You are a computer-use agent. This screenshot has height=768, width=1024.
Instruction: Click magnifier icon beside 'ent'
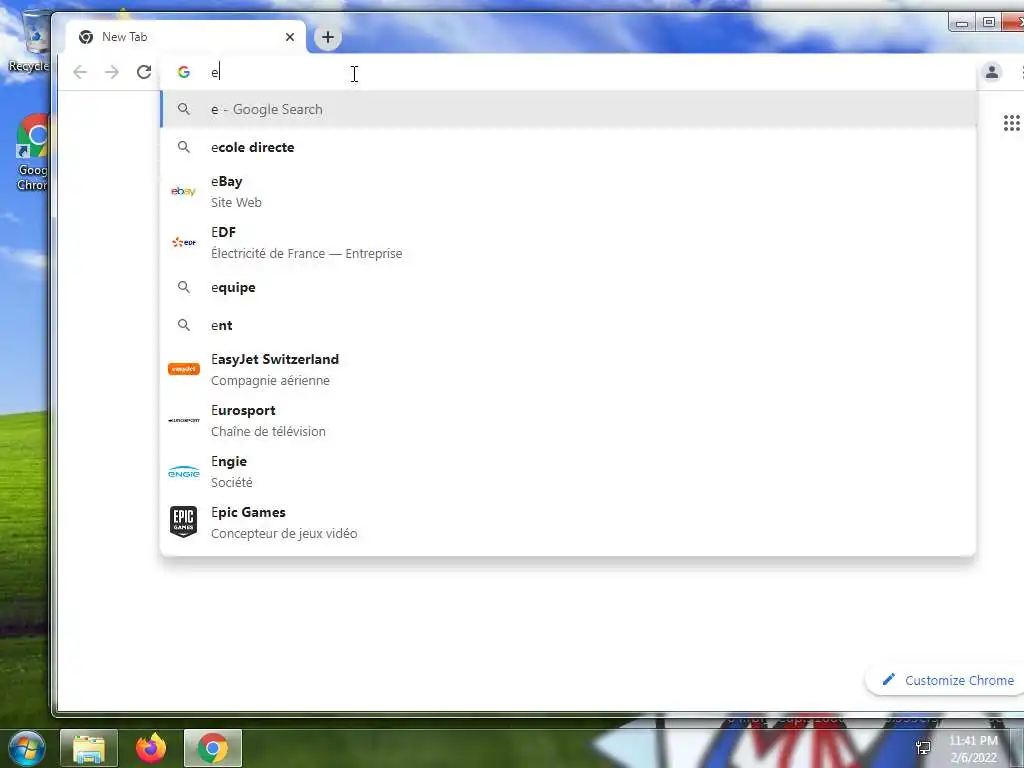184,325
